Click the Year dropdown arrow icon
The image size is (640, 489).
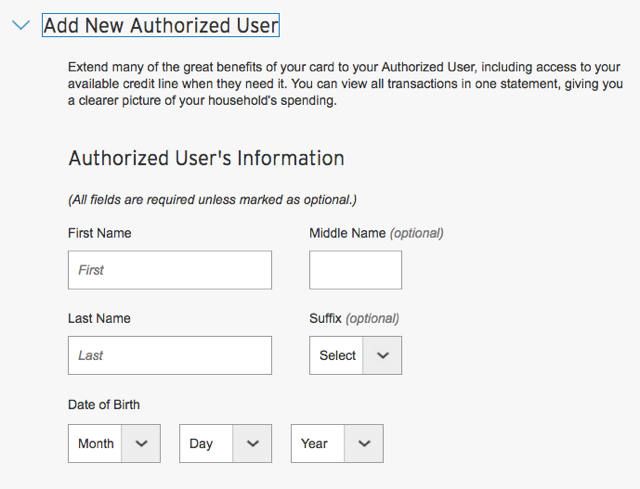364,443
